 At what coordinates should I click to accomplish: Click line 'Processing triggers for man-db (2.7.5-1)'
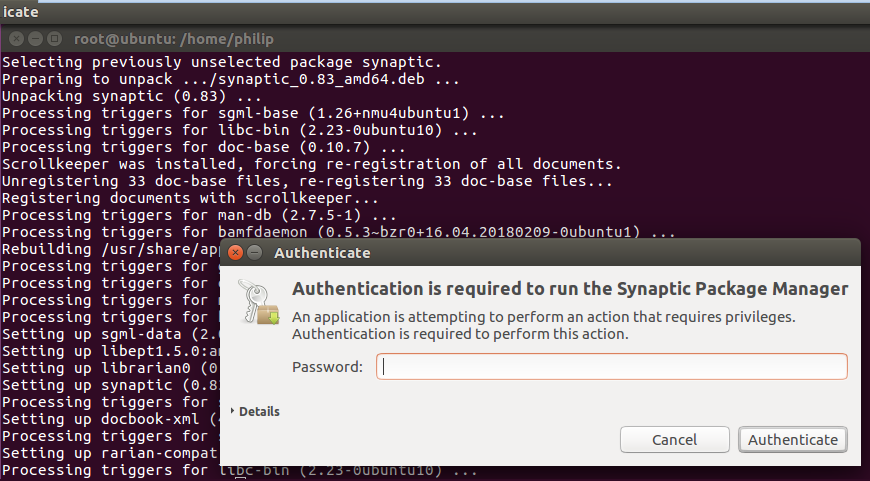(199, 215)
